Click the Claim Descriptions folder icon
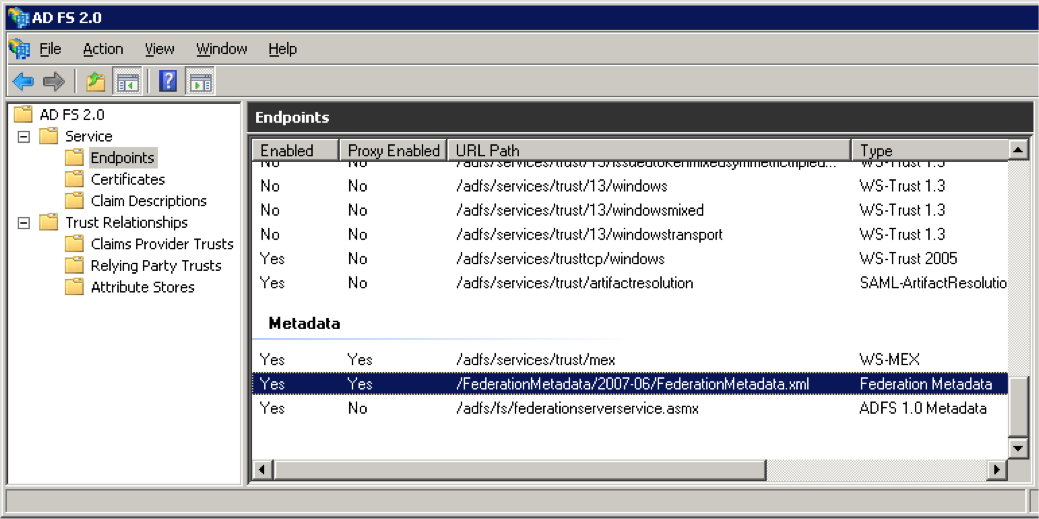The height and width of the screenshot is (519, 1039). tap(74, 201)
